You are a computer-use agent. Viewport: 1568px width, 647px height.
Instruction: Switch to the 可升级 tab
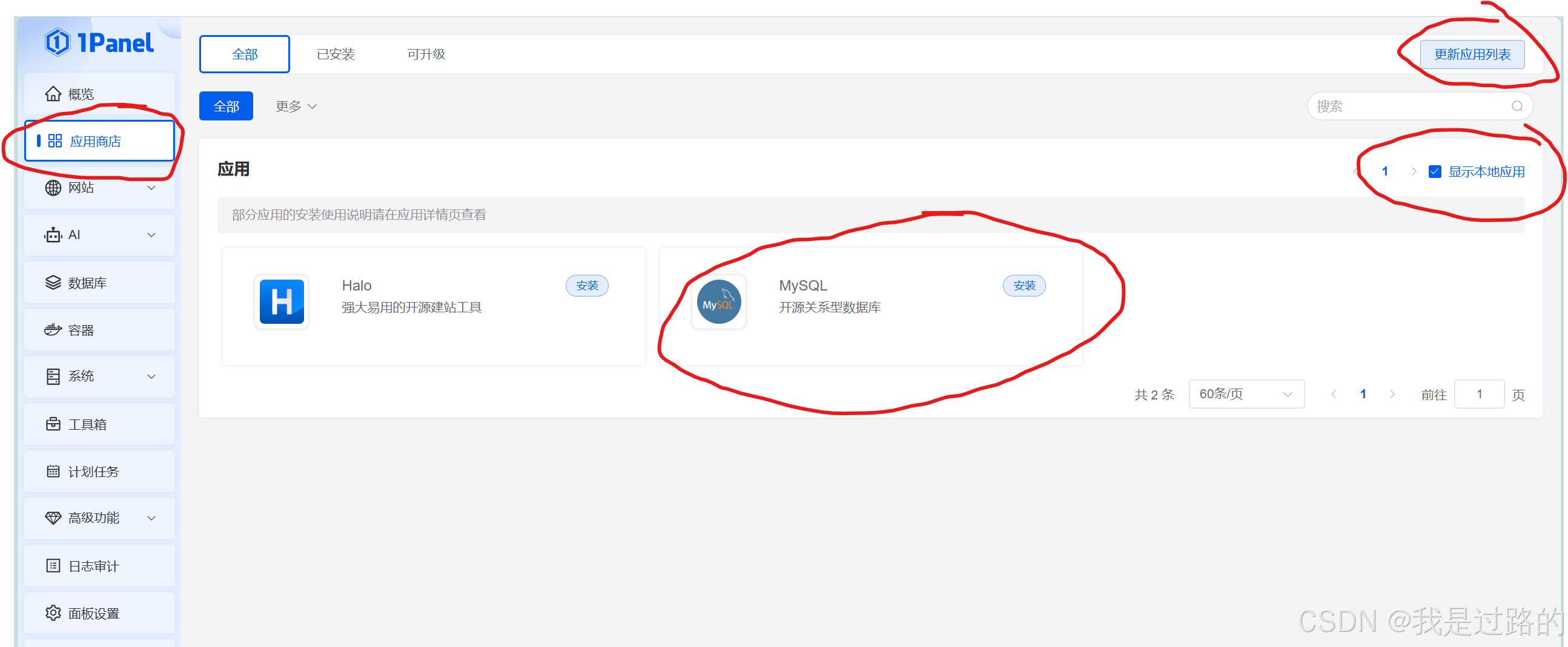tap(426, 54)
